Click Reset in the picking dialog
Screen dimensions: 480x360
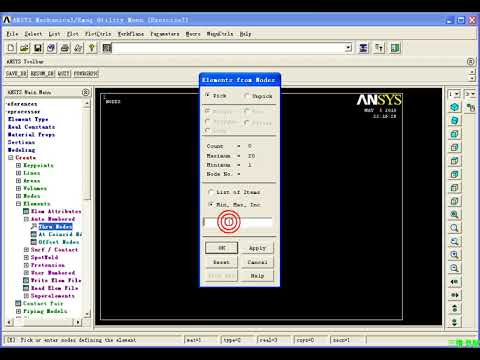click(221, 262)
